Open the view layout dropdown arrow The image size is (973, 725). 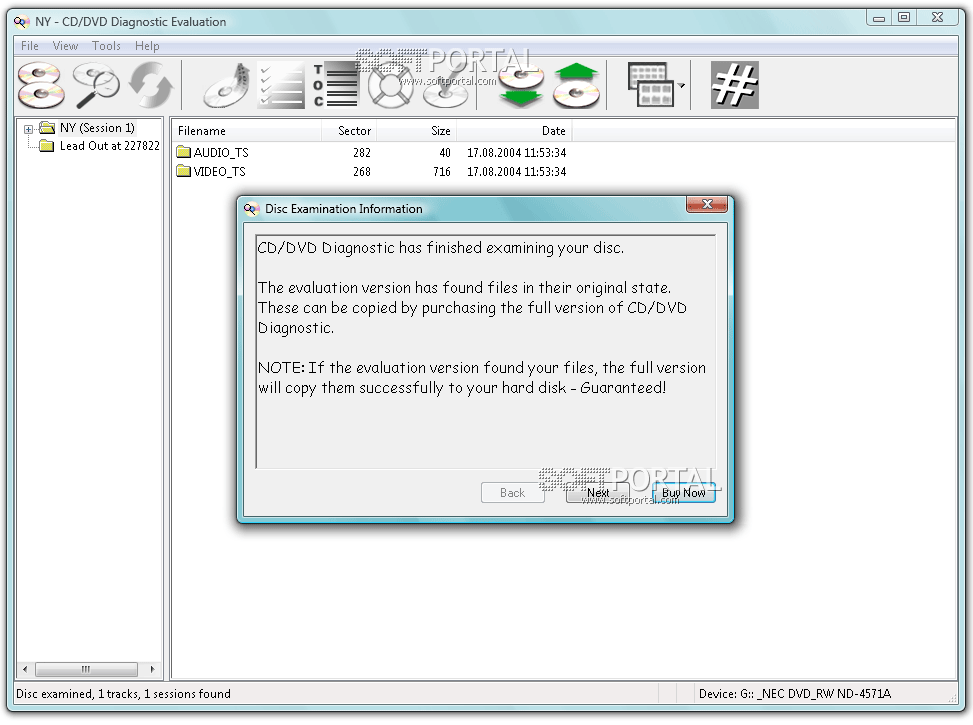click(x=681, y=87)
